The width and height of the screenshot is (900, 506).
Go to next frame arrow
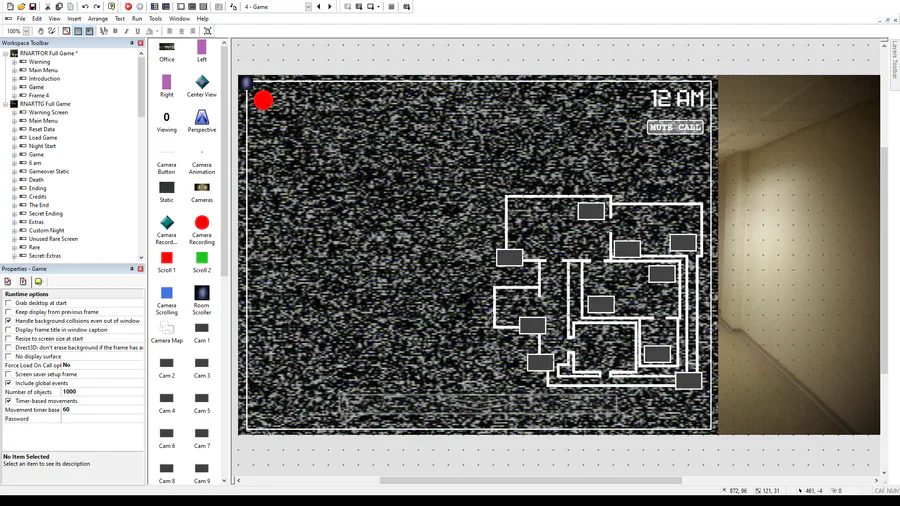click(329, 6)
